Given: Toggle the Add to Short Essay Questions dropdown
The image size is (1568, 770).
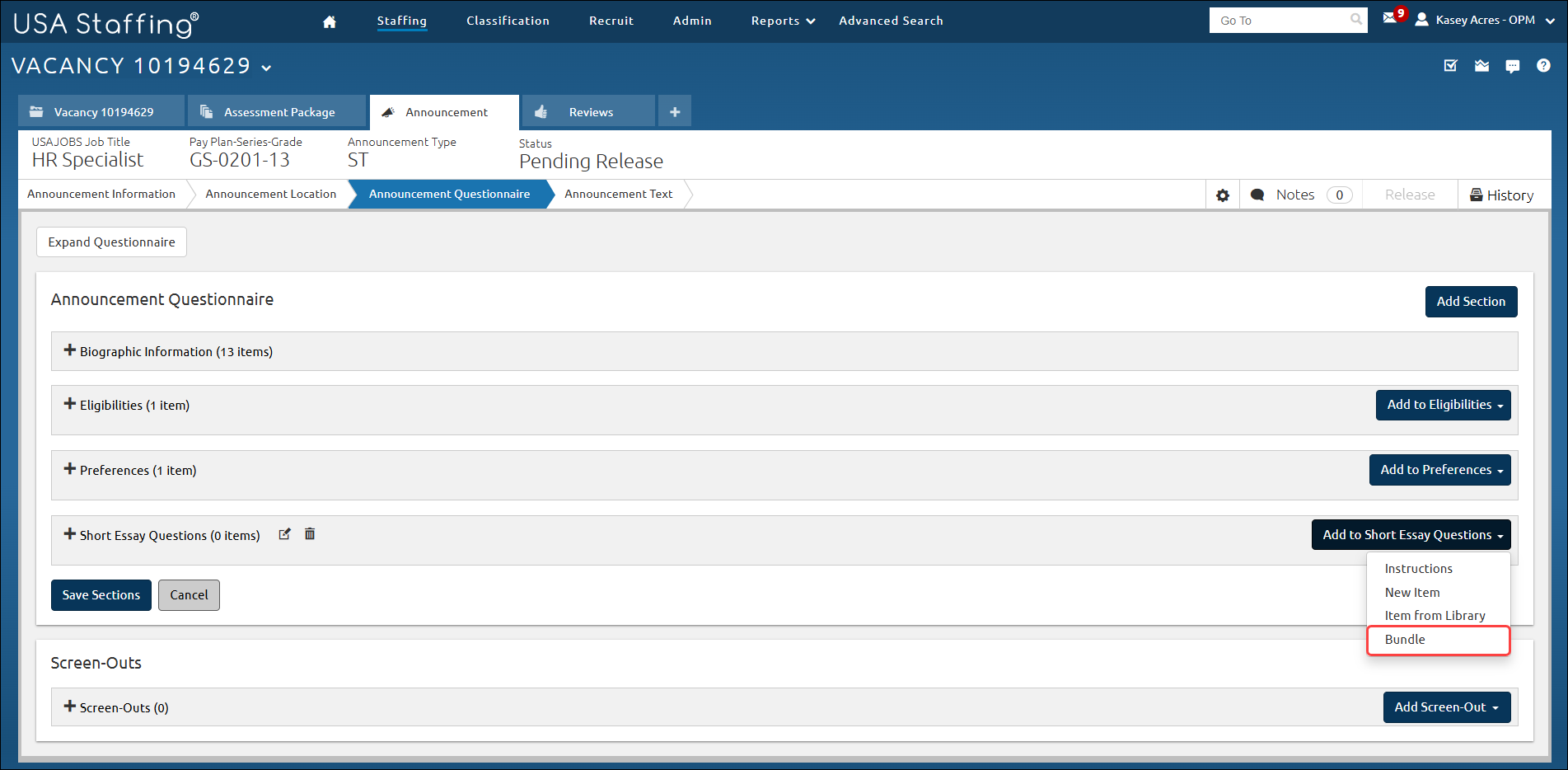Looking at the screenshot, I should pyautogui.click(x=1411, y=535).
